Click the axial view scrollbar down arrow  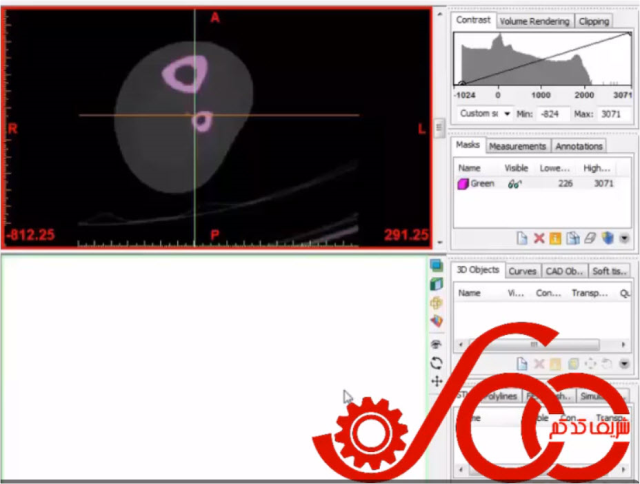[x=440, y=243]
